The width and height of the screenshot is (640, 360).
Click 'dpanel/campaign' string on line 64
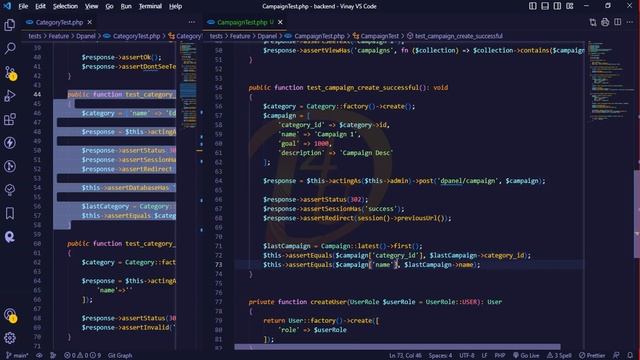pos(468,181)
